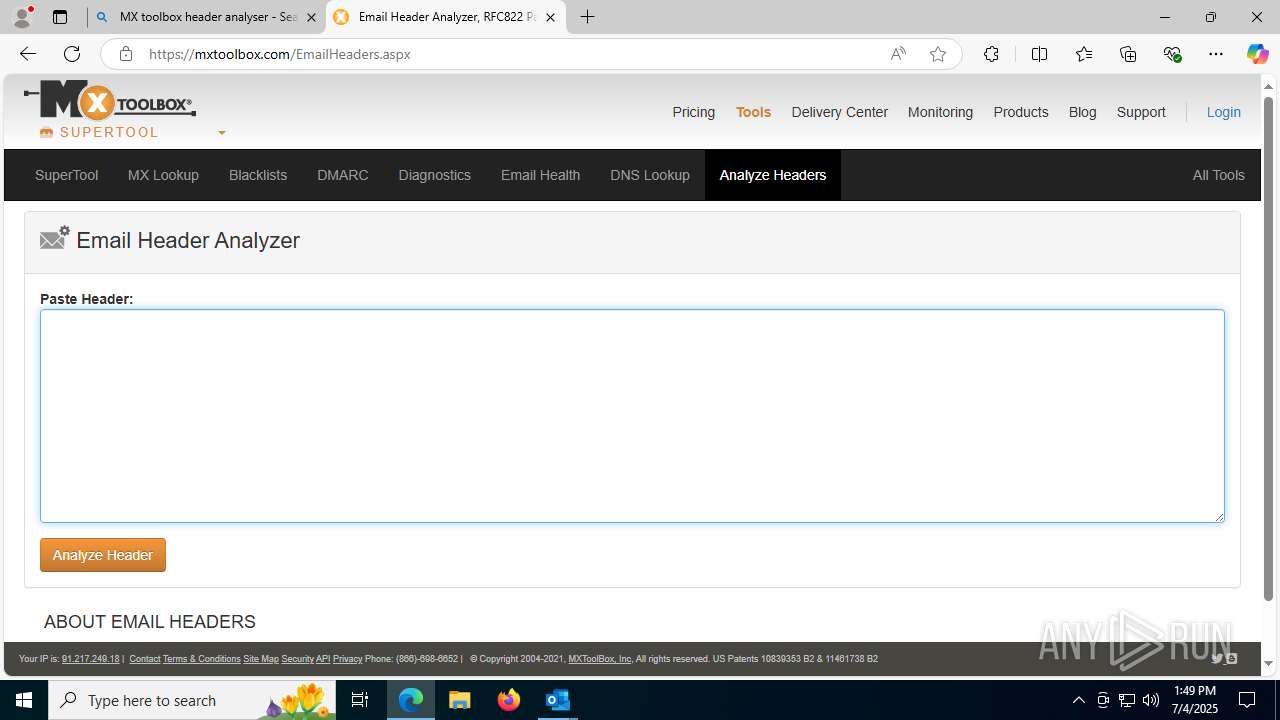This screenshot has height=720, width=1280.
Task: Toggle Split screen icon
Action: tap(1039, 54)
